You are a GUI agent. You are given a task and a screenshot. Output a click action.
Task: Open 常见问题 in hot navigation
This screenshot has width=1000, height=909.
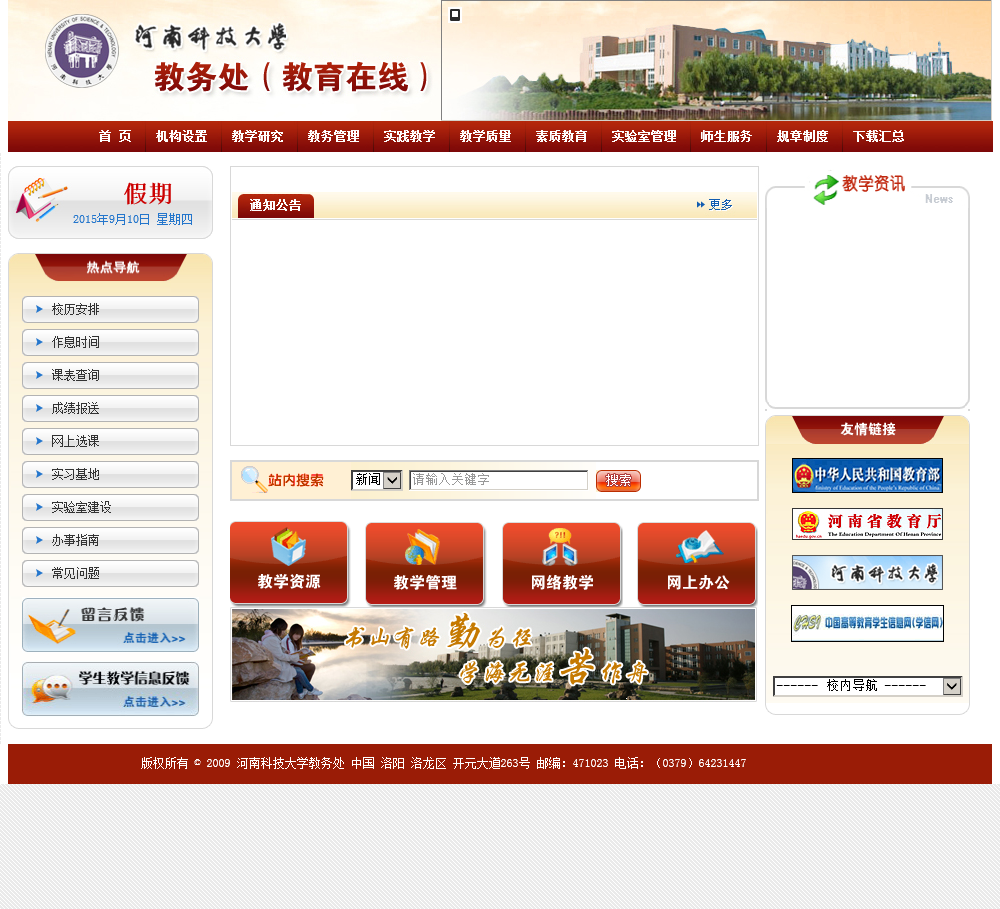(x=110, y=573)
